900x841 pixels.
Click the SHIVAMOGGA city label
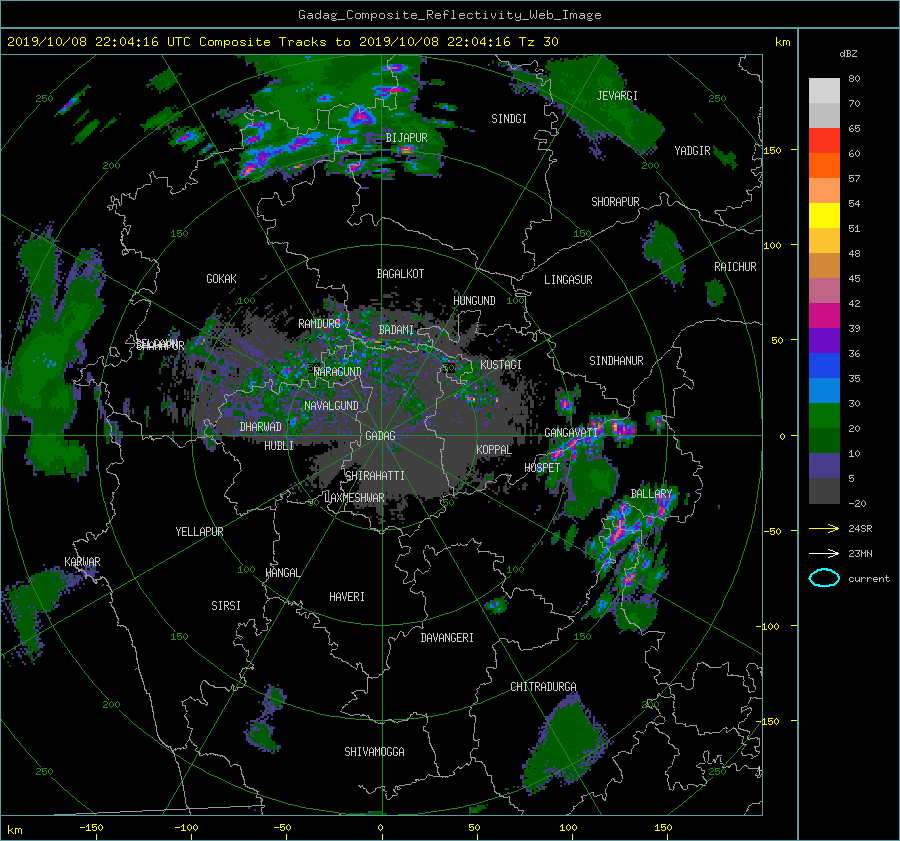374,752
